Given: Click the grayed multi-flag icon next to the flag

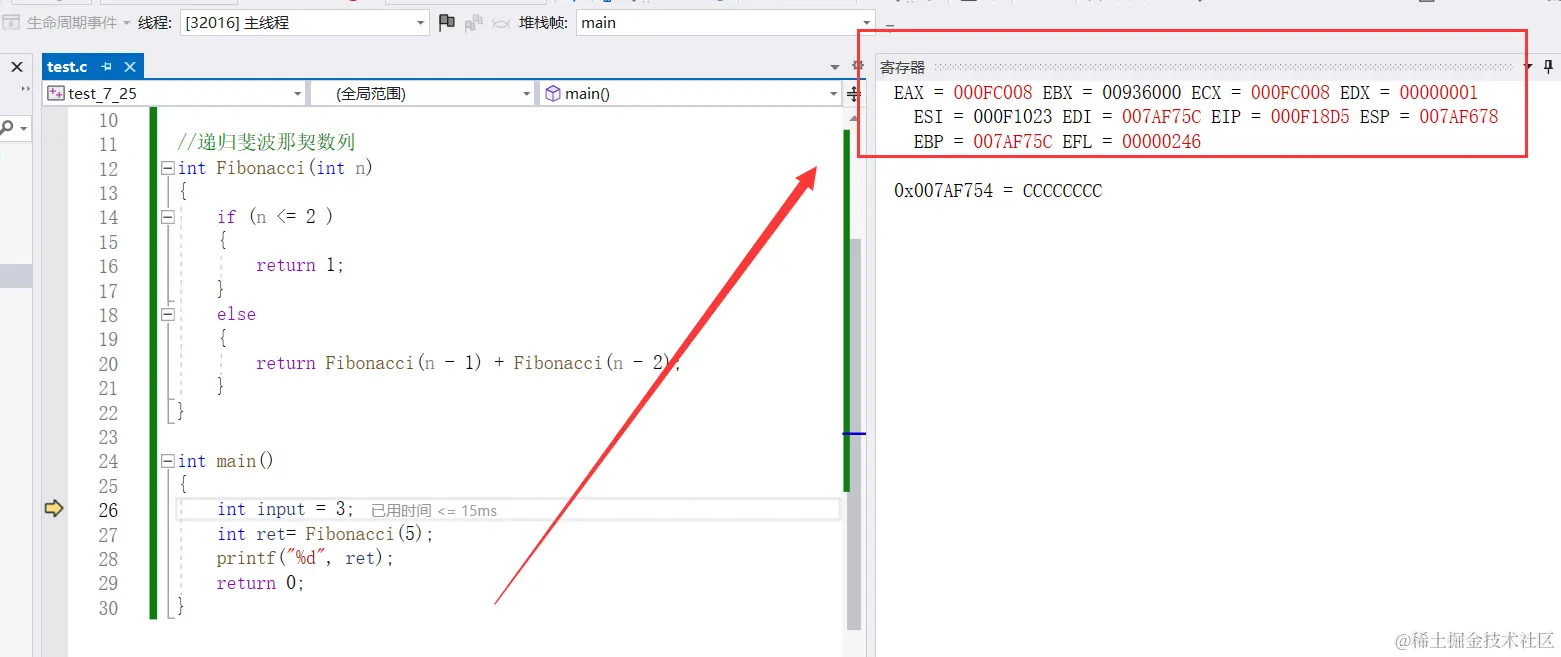Looking at the screenshot, I should (474, 22).
